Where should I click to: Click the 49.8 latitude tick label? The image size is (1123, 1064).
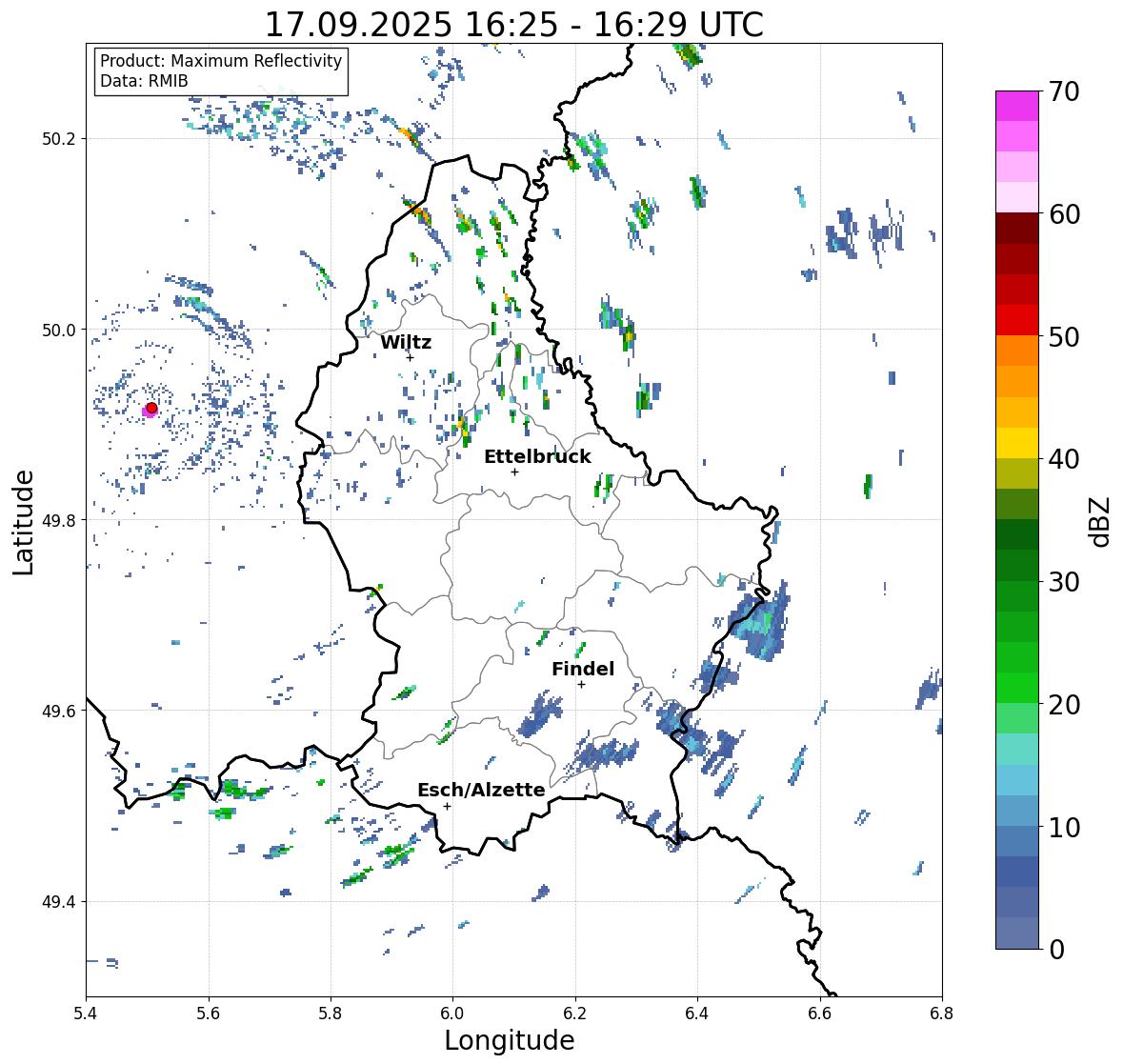tap(59, 520)
